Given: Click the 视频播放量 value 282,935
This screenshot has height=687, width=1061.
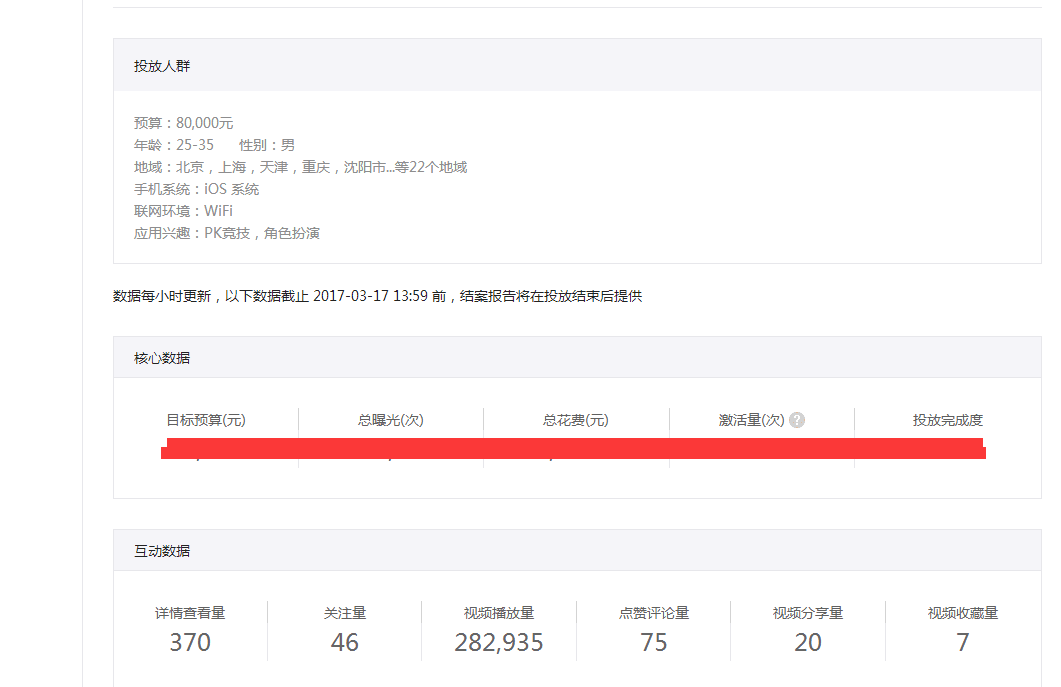Looking at the screenshot, I should tap(499, 642).
